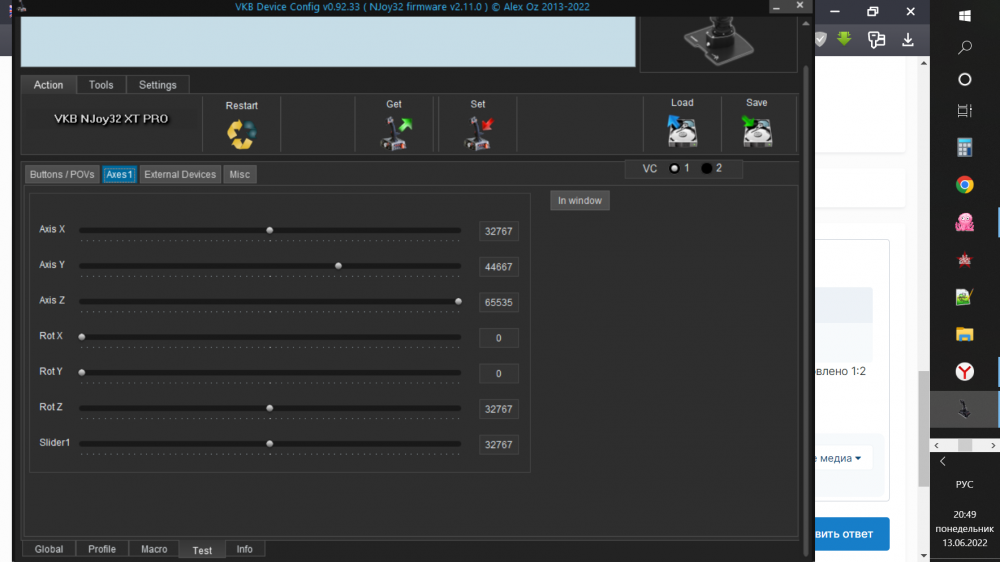Open the Windows Start icon
Image resolution: width=1000 pixels, height=562 pixels.
pyautogui.click(x=964, y=16)
